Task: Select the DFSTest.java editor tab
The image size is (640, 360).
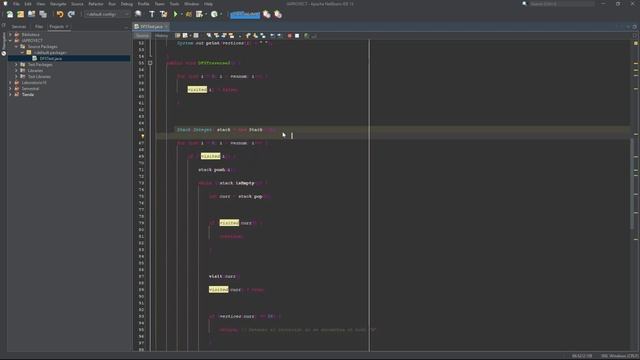Action: click(151, 27)
